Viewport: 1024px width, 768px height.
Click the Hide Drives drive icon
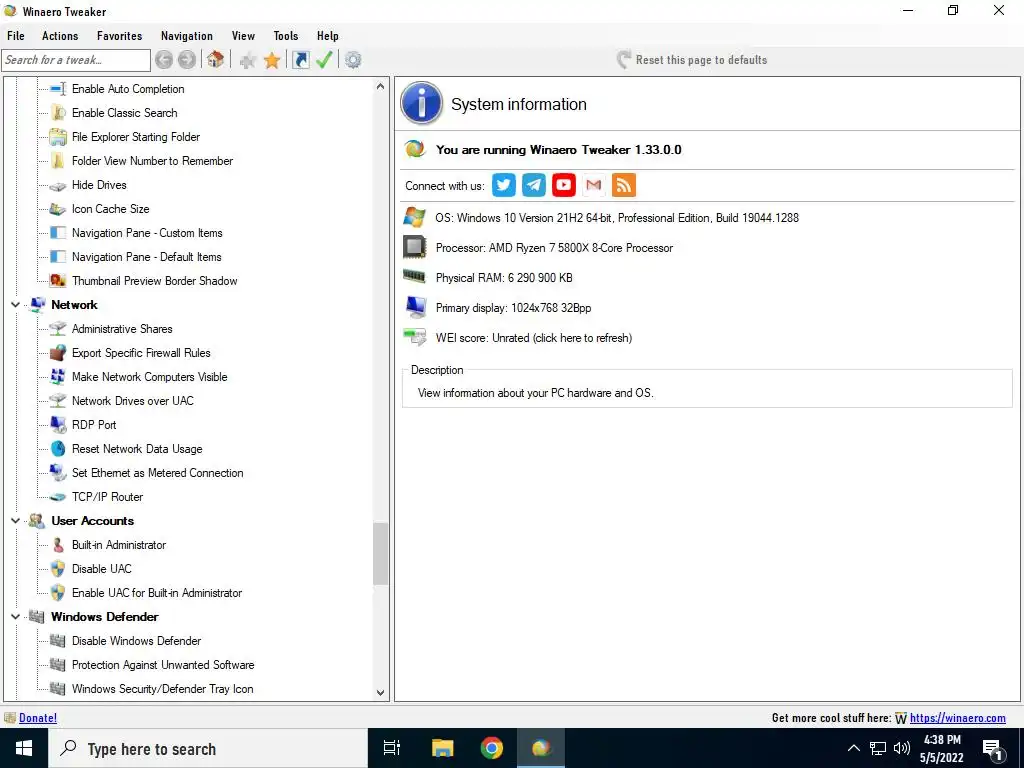pyautogui.click(x=58, y=185)
